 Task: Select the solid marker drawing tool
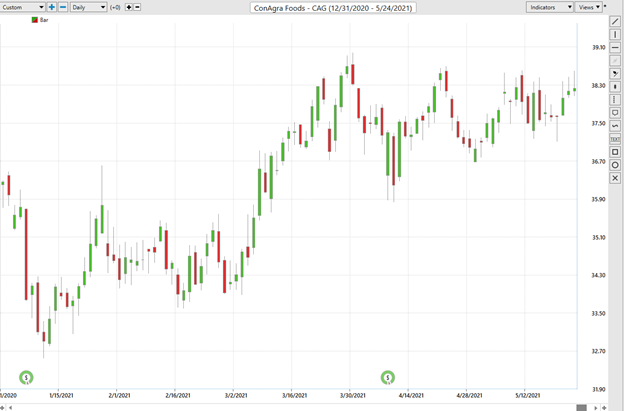615,87
